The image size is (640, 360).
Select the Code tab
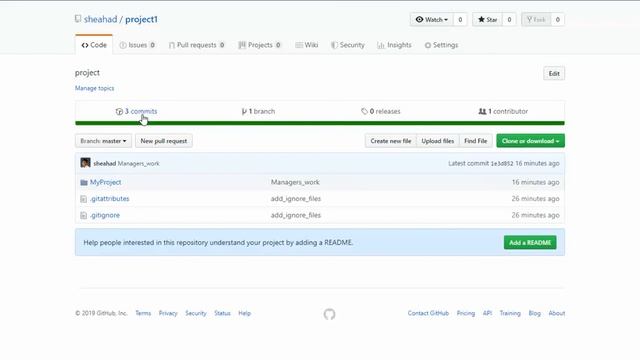94,45
